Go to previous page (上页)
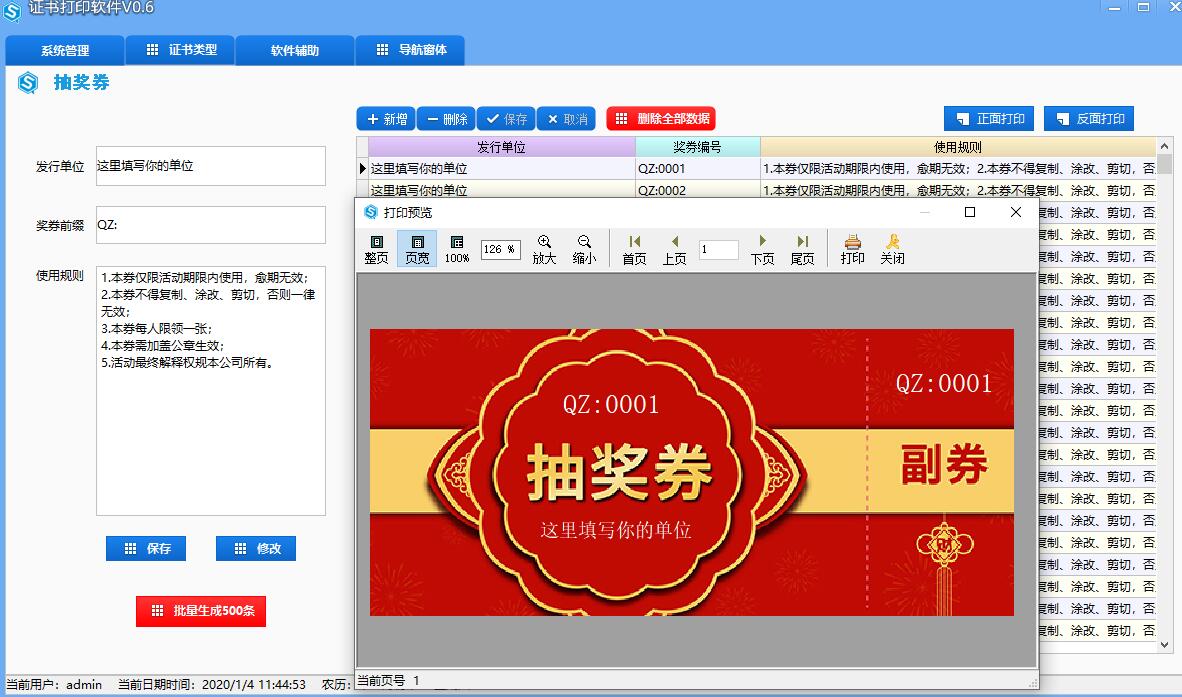Image resolution: width=1182 pixels, height=697 pixels. (x=675, y=249)
